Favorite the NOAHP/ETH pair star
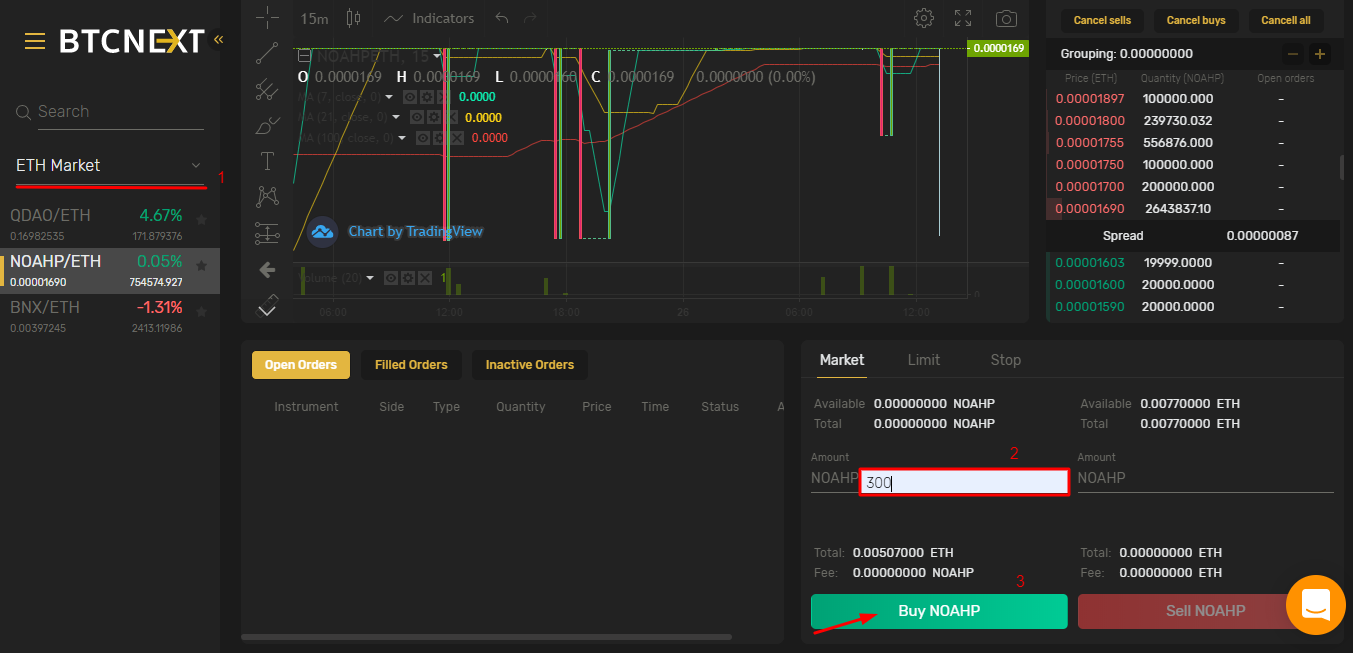The height and width of the screenshot is (653, 1353). pyautogui.click(x=202, y=265)
